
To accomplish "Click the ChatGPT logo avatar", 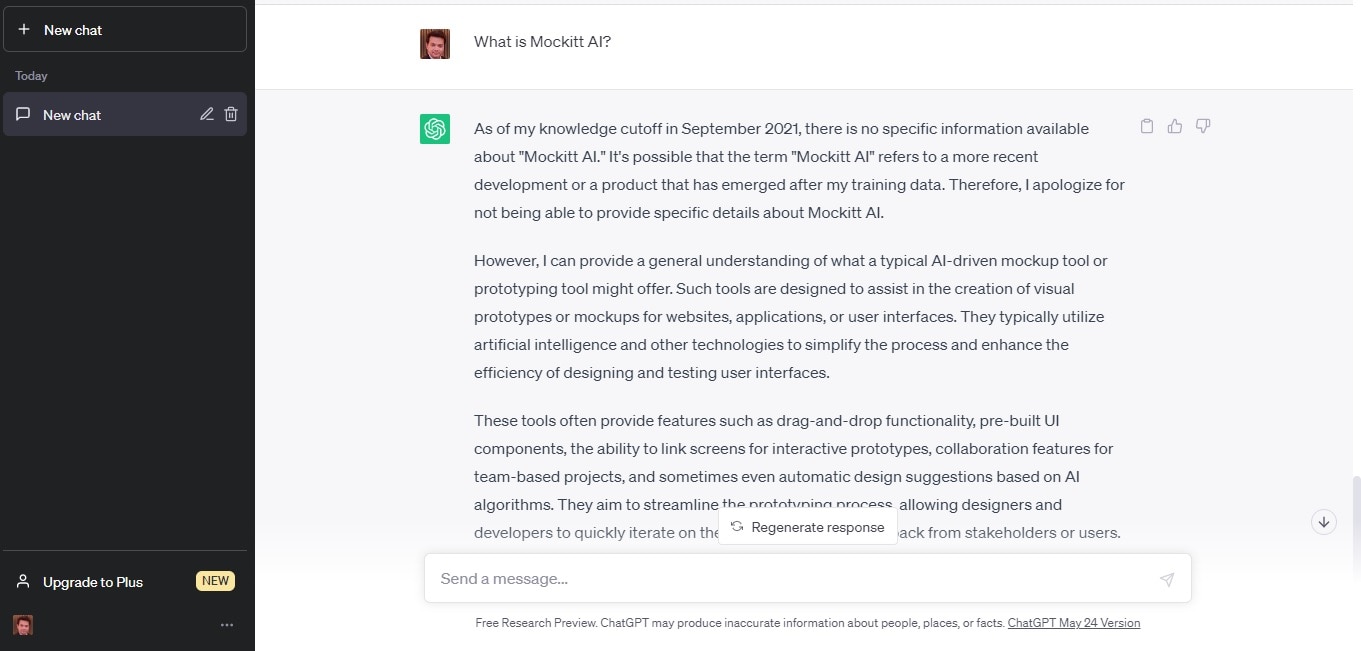I will (435, 129).
